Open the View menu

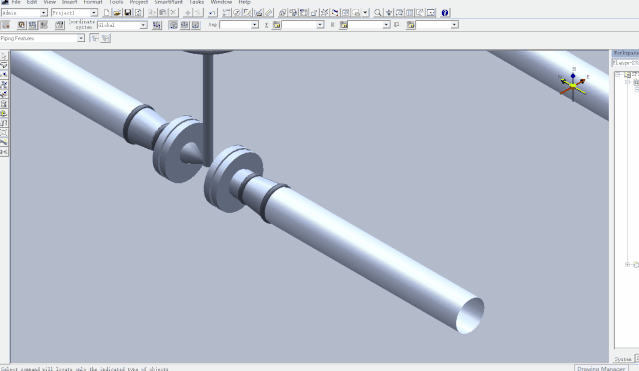(49, 2)
